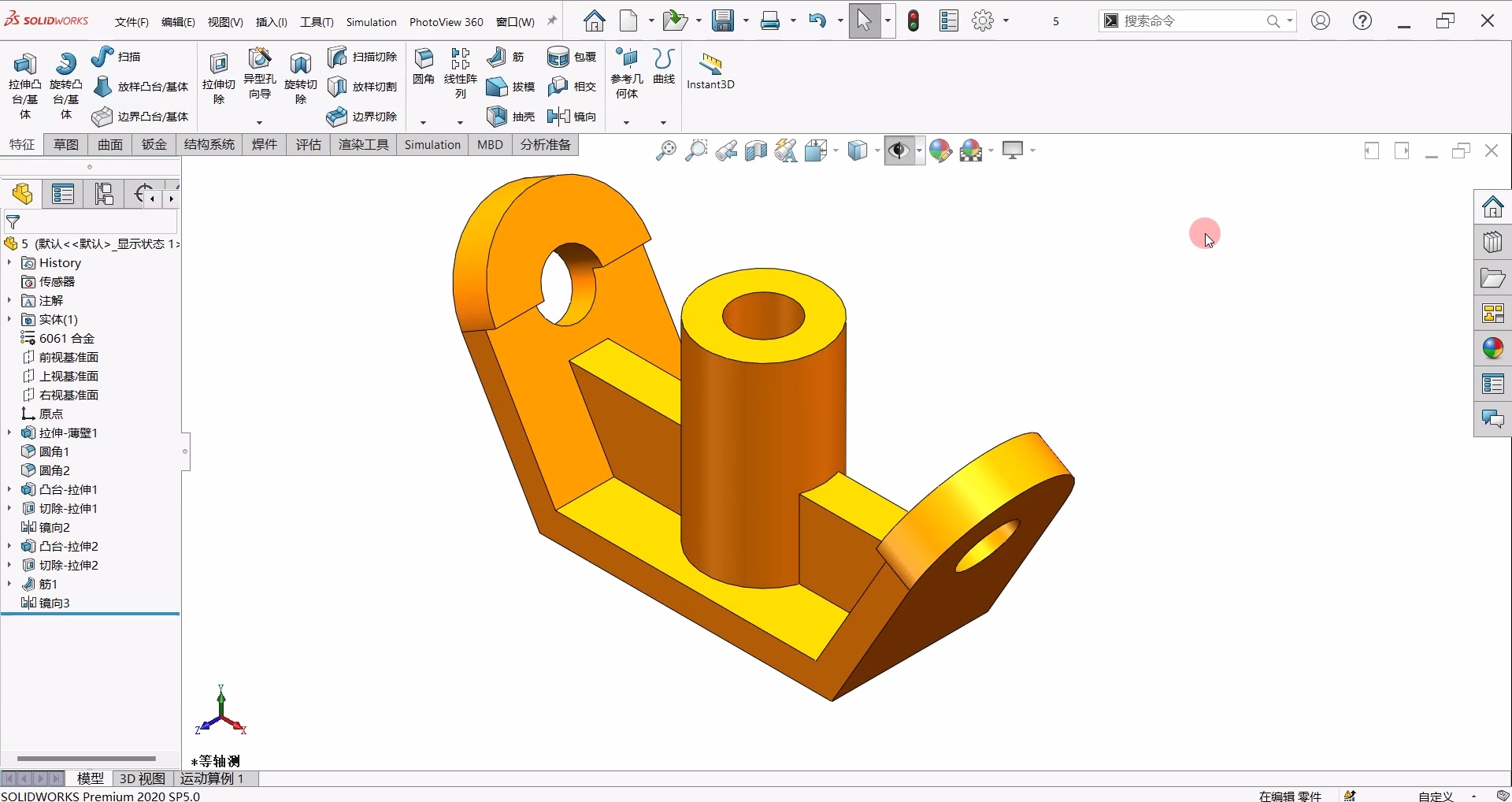This screenshot has height=802, width=1512.
Task: Switch to the 运动算例1 tab
Action: click(x=213, y=778)
